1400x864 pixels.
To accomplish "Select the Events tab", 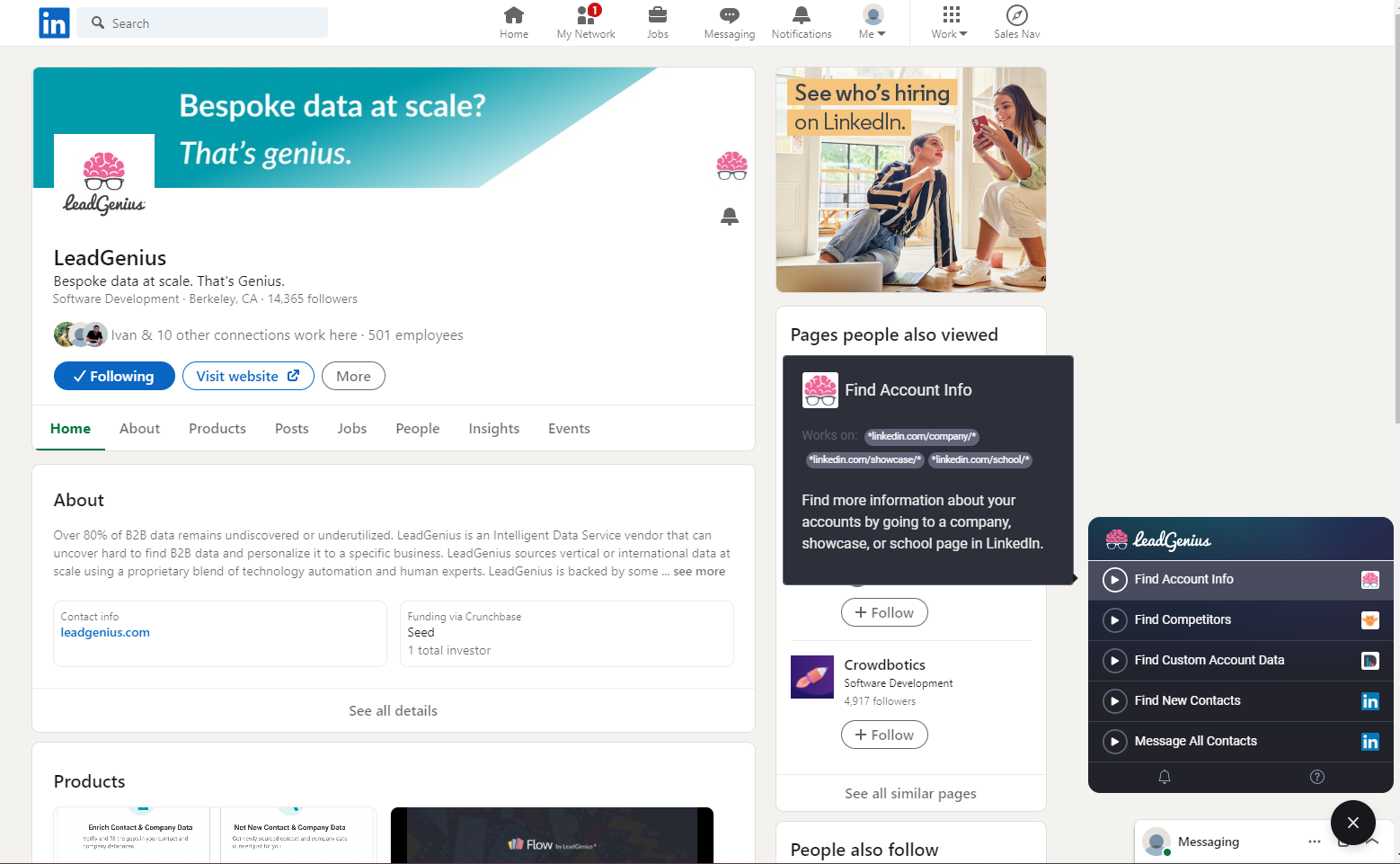I will click(x=570, y=429).
